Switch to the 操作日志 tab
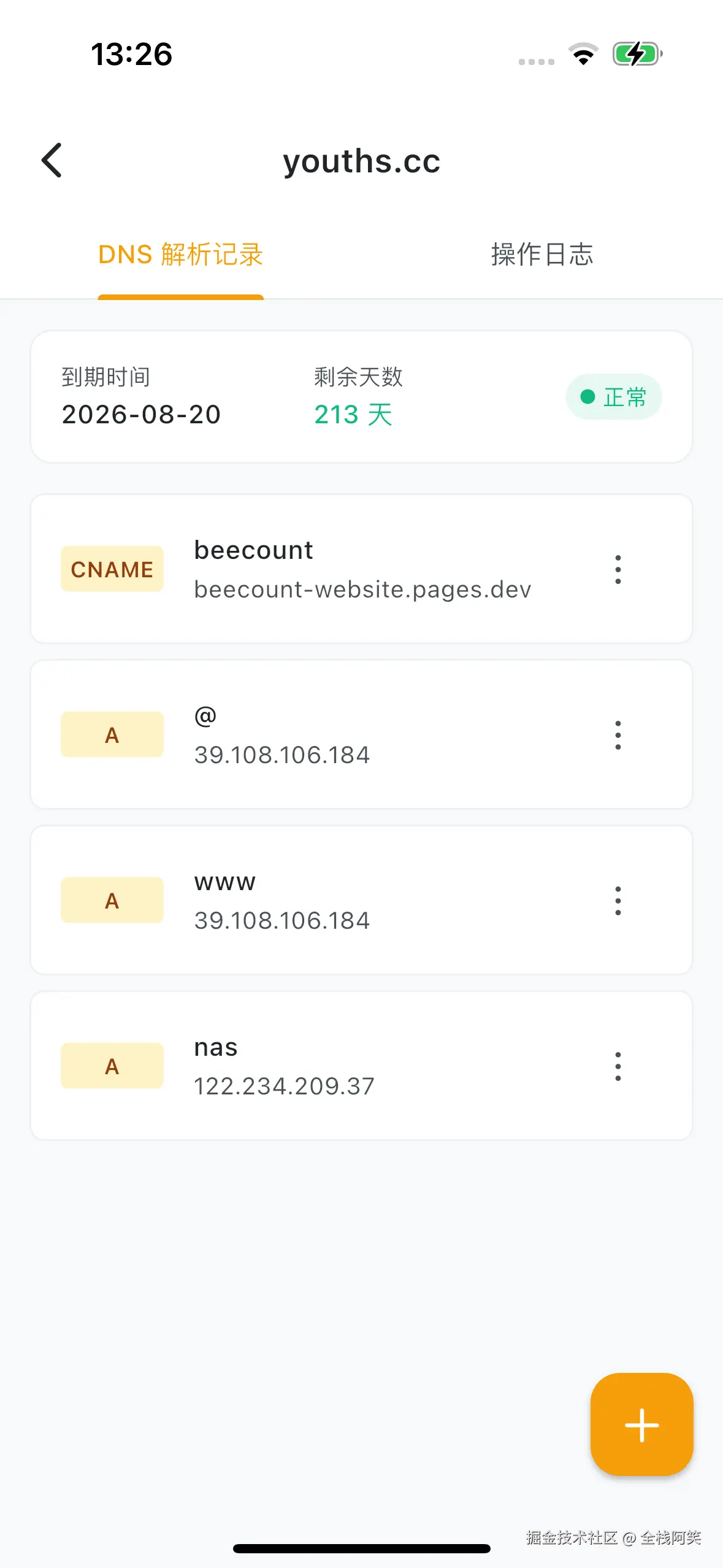 click(541, 255)
